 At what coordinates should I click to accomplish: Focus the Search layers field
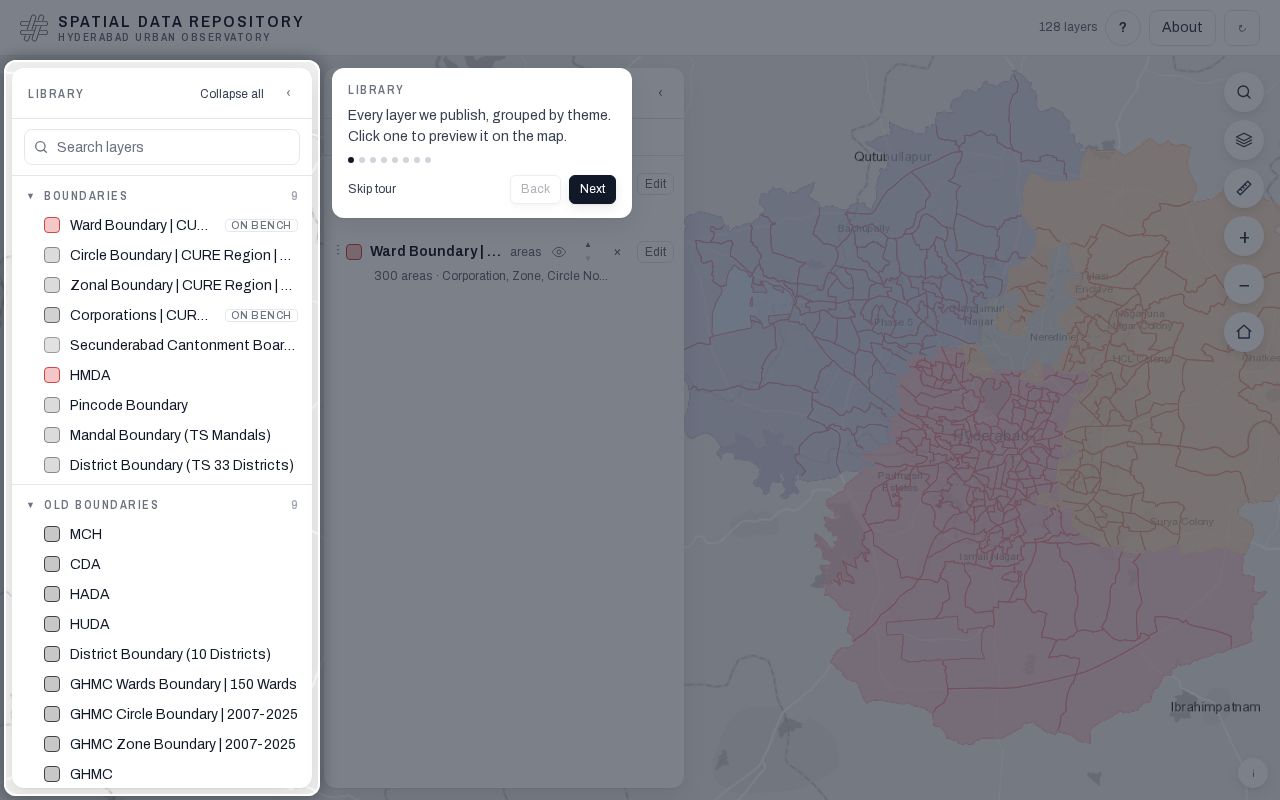pyautogui.click(x=162, y=147)
